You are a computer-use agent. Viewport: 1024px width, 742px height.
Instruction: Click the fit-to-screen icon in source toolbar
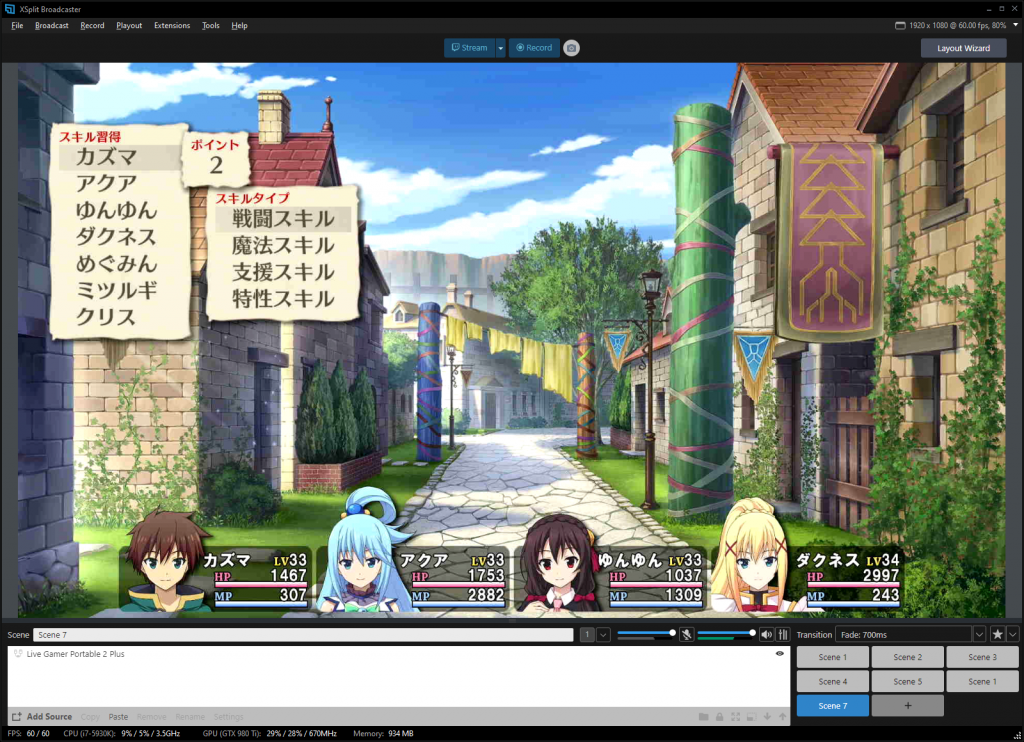[x=735, y=717]
